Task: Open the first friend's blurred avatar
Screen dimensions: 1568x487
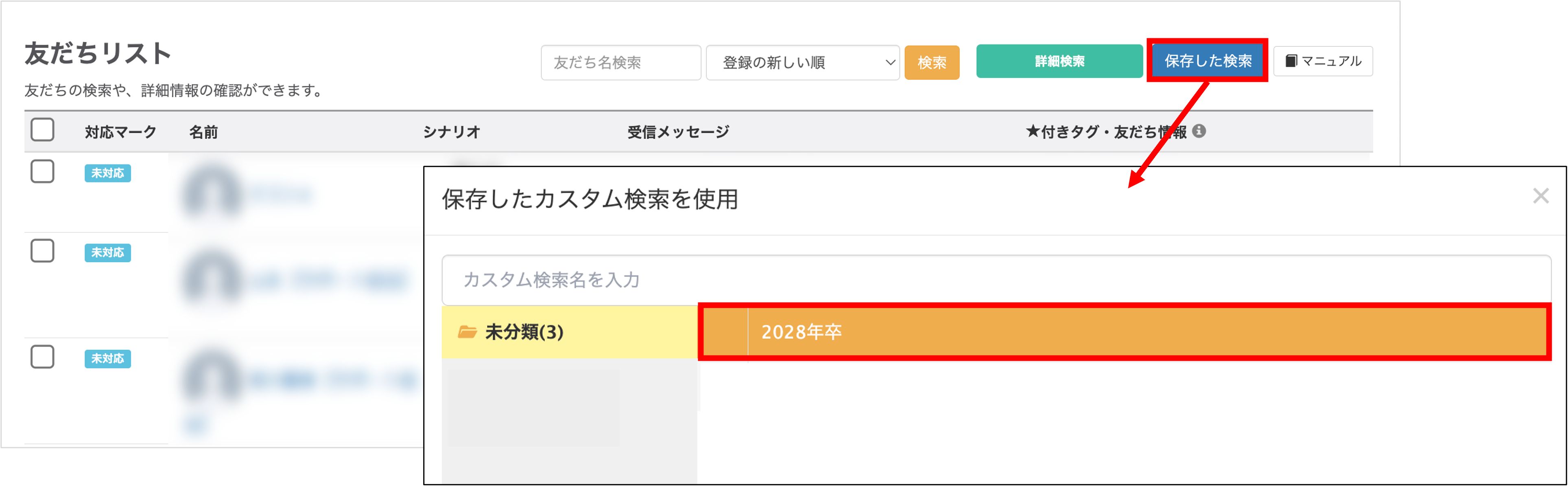Action: pos(212,190)
